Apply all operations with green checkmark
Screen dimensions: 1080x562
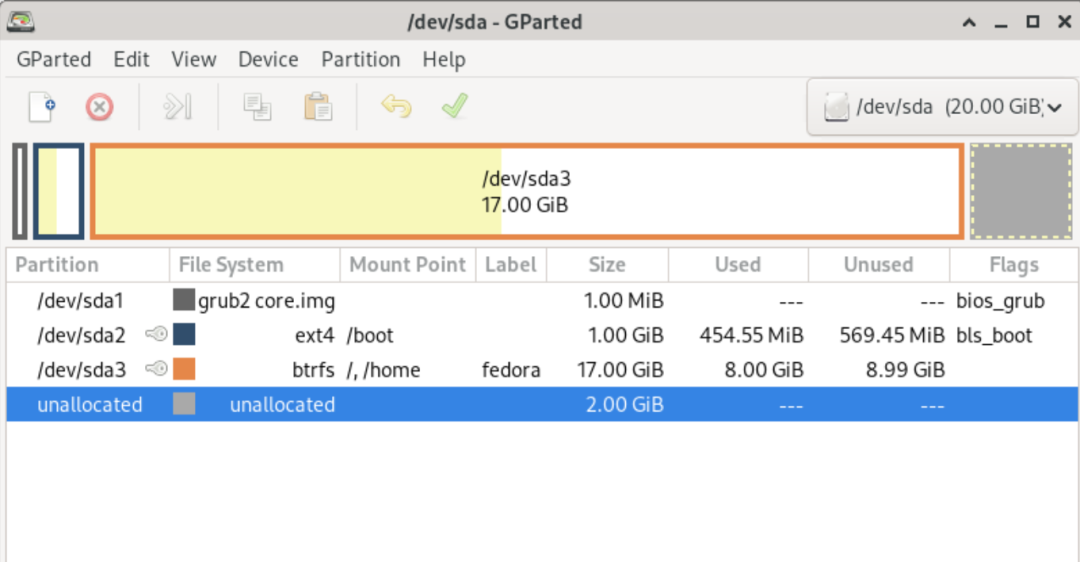(455, 106)
